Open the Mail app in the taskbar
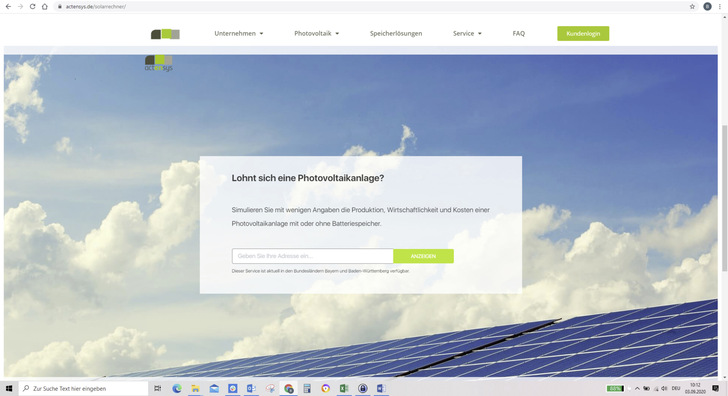The width and height of the screenshot is (728, 396). pos(214,389)
